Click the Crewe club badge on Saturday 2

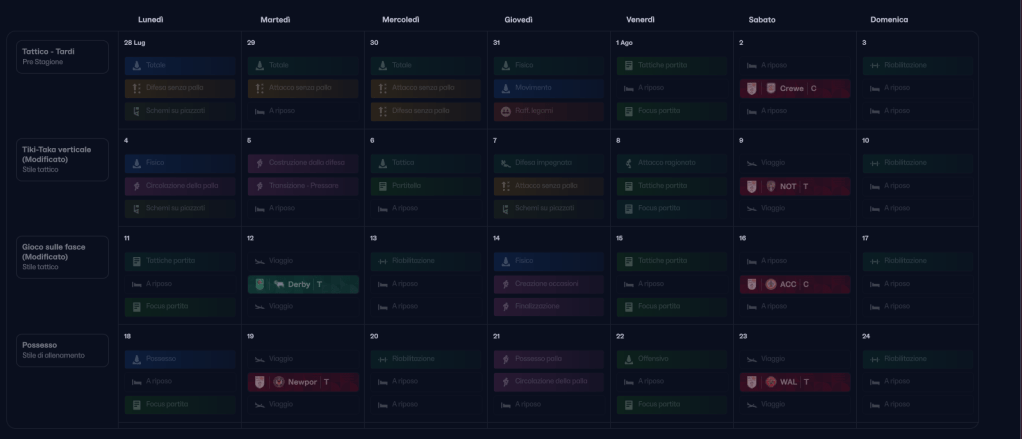[x=770, y=88]
